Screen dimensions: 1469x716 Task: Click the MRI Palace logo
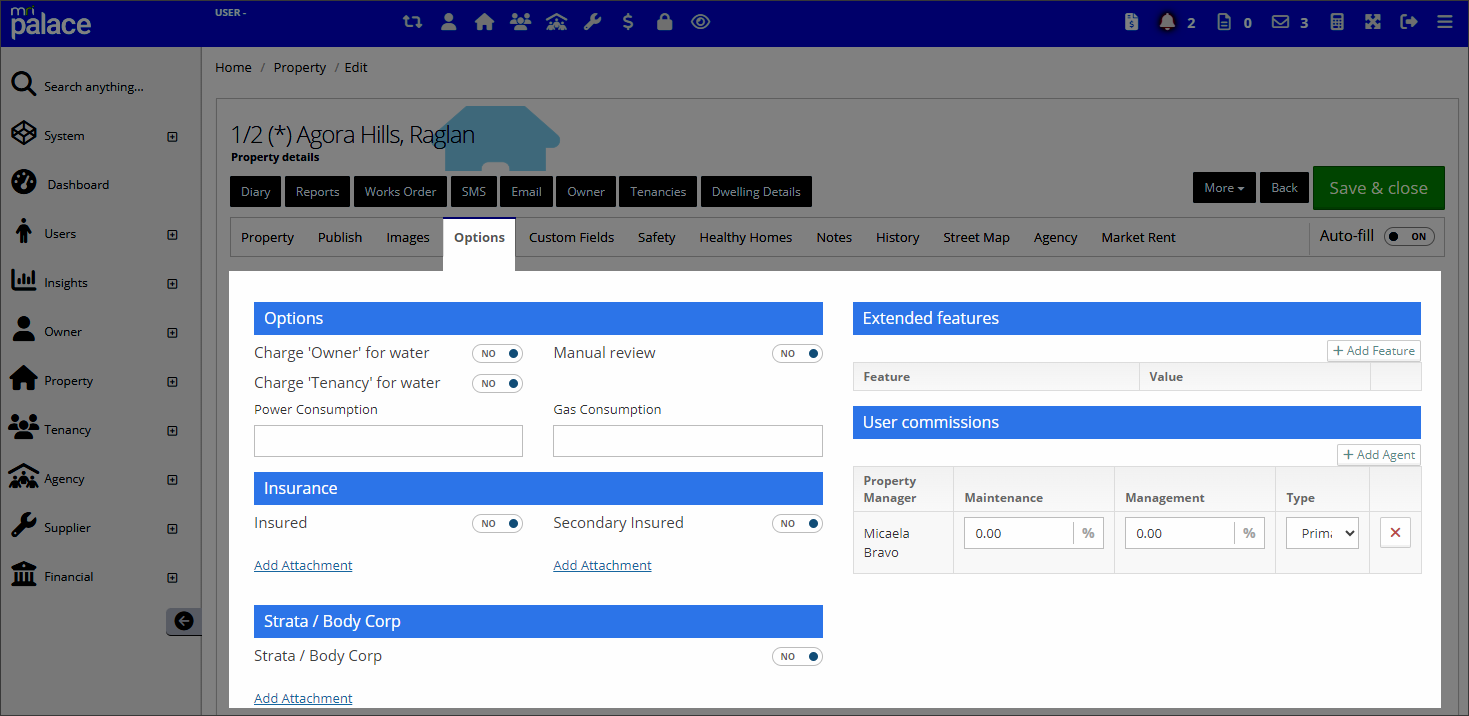click(51, 22)
